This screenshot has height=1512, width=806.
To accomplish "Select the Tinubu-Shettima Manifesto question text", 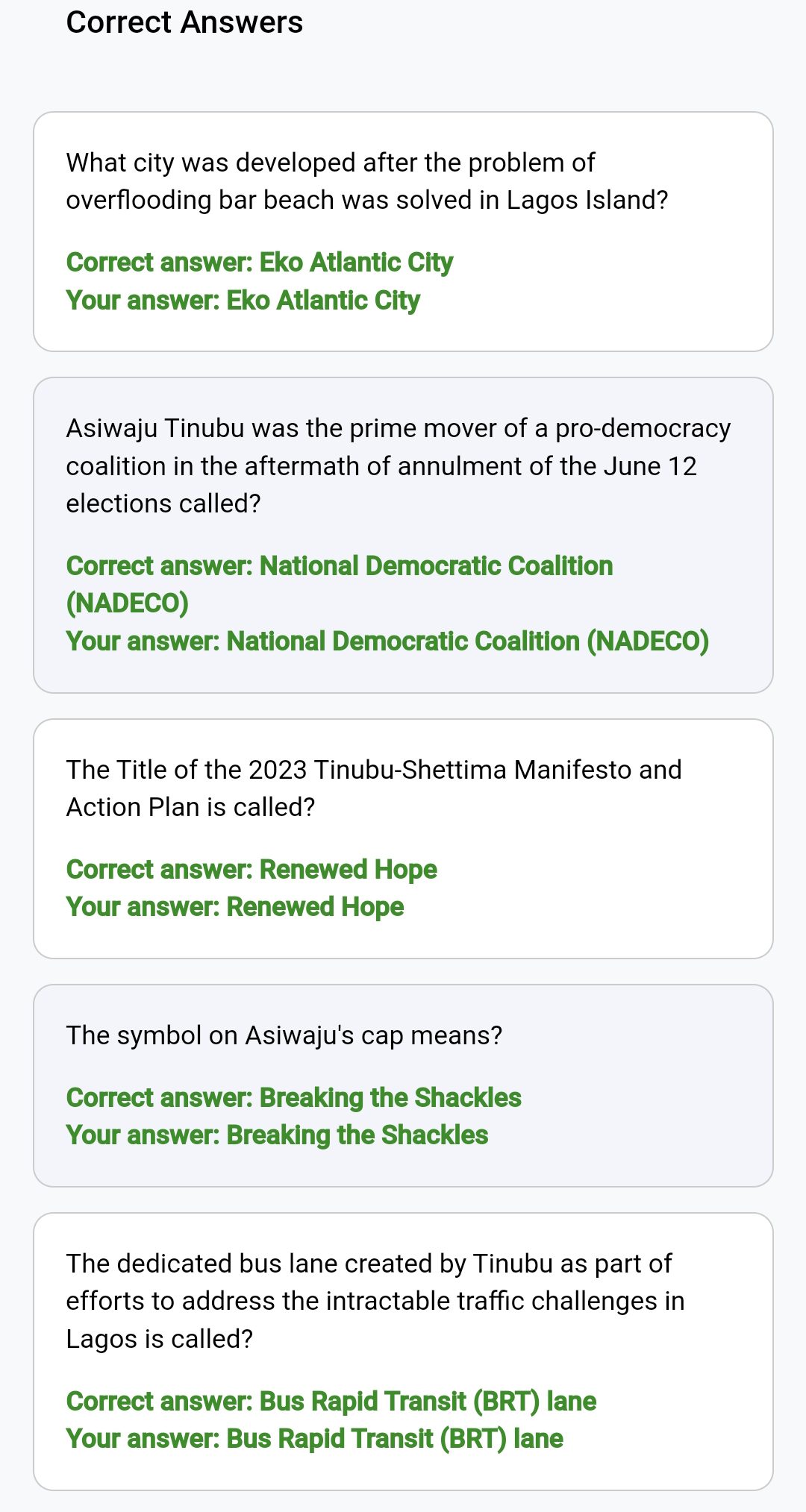I will click(x=374, y=788).
